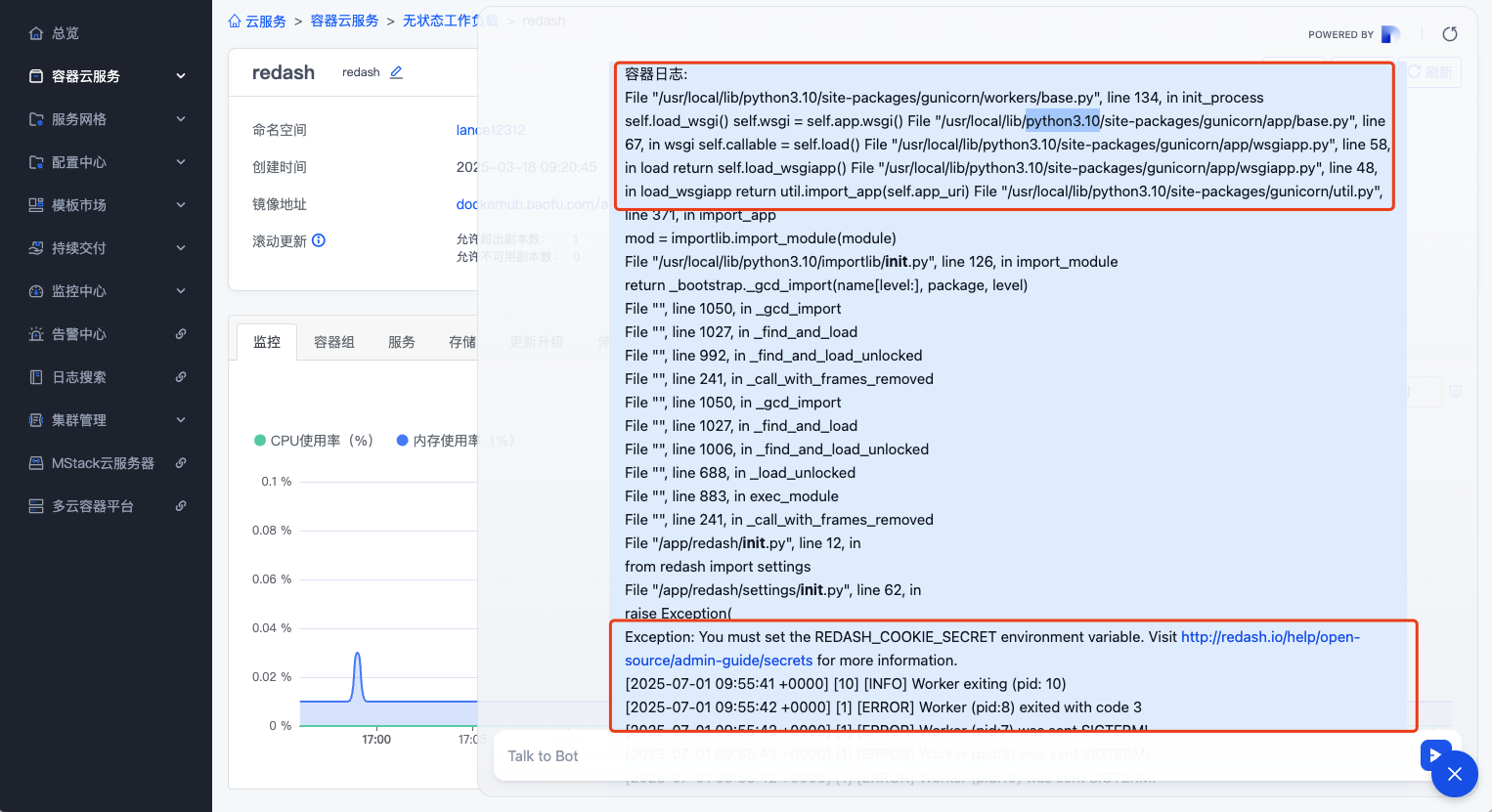Click the '容器日志:' heading text

click(656, 74)
